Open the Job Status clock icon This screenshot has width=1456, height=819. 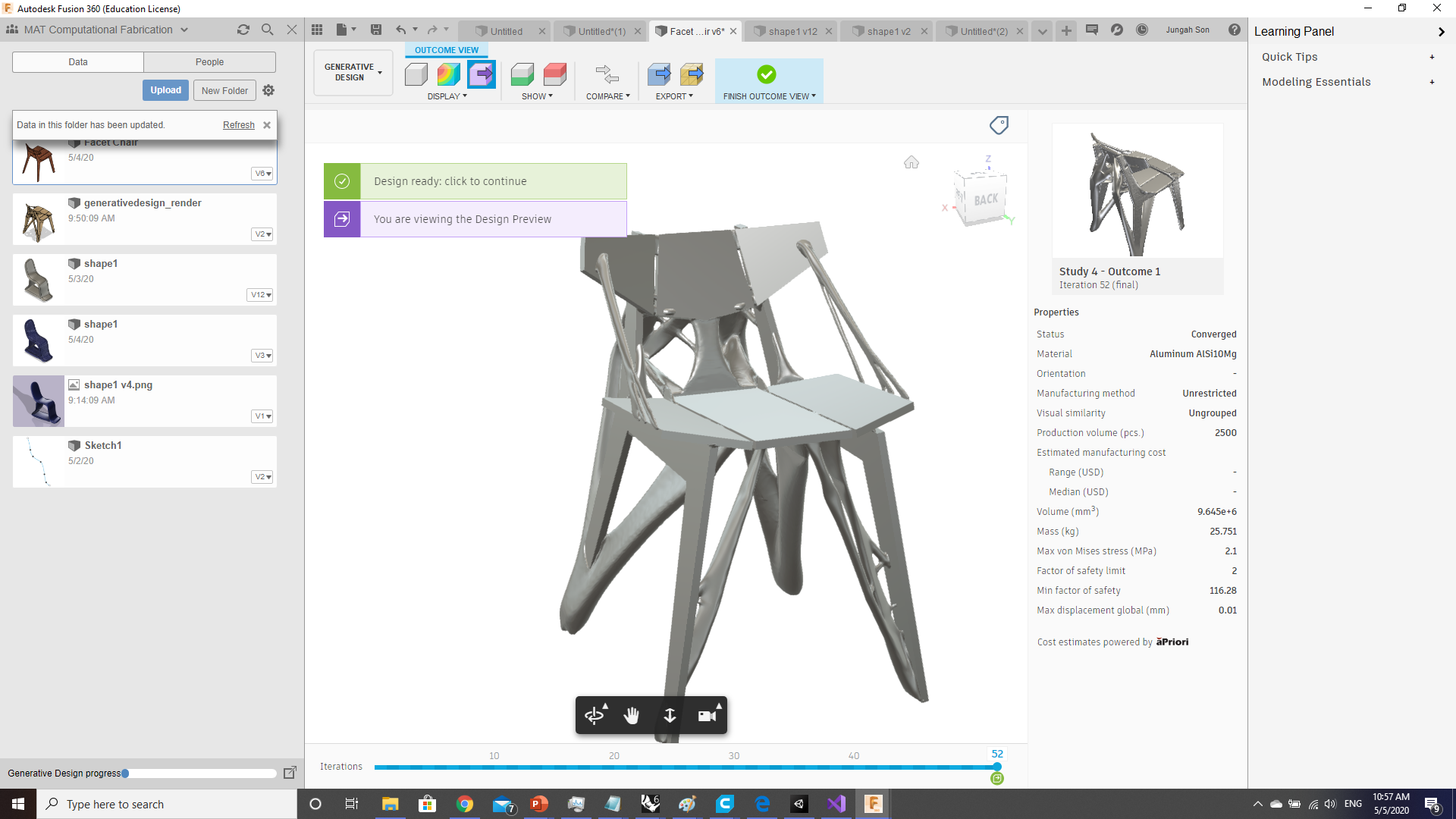pyautogui.click(x=1141, y=30)
